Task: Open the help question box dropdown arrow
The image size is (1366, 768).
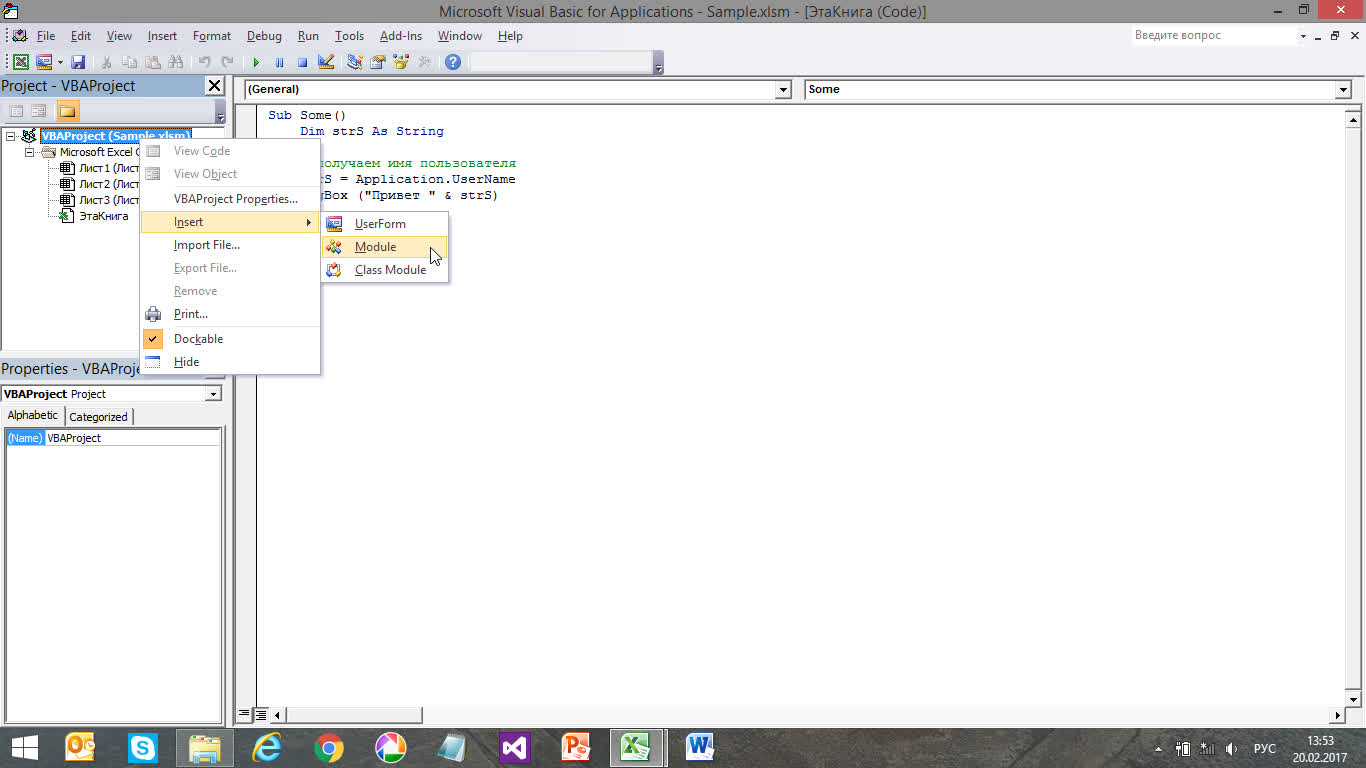Action: point(1303,36)
